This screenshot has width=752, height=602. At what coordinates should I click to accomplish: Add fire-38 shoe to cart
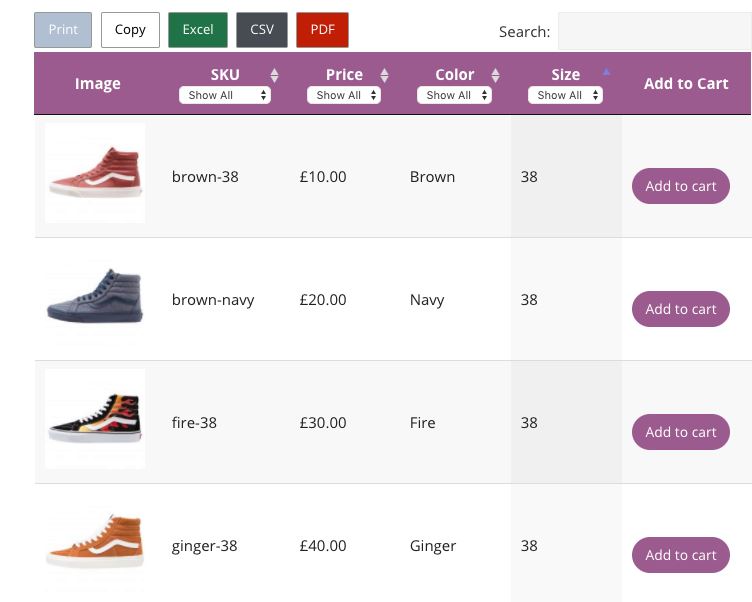tap(681, 432)
